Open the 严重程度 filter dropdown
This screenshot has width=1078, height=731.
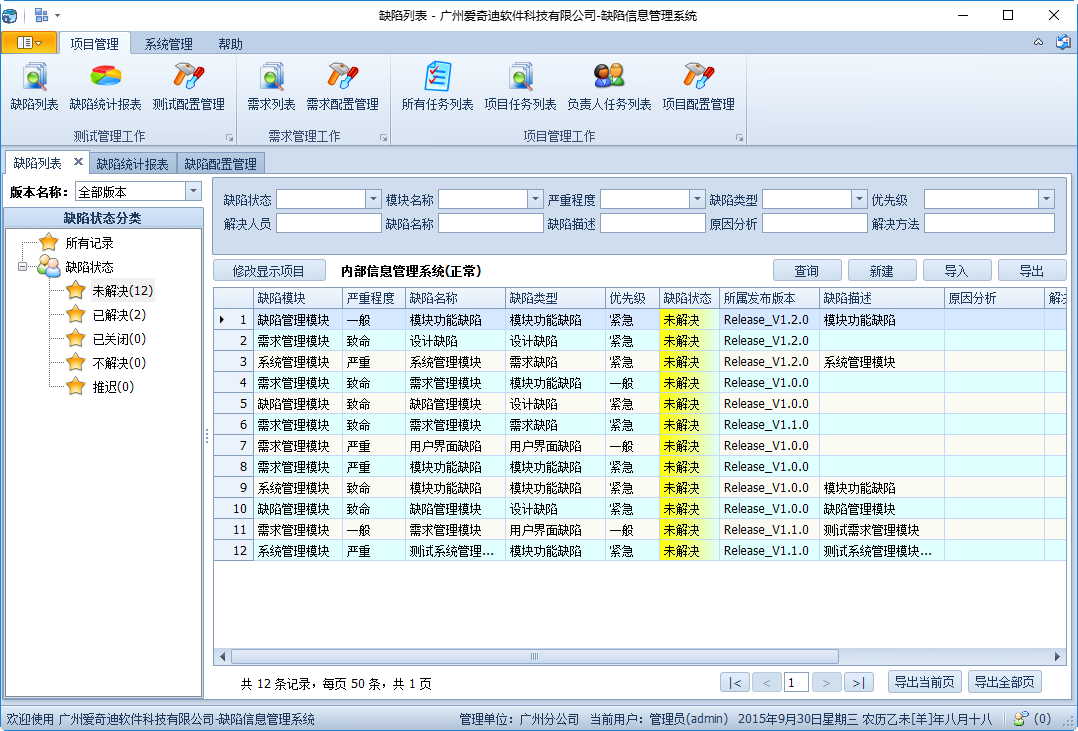coord(697,200)
